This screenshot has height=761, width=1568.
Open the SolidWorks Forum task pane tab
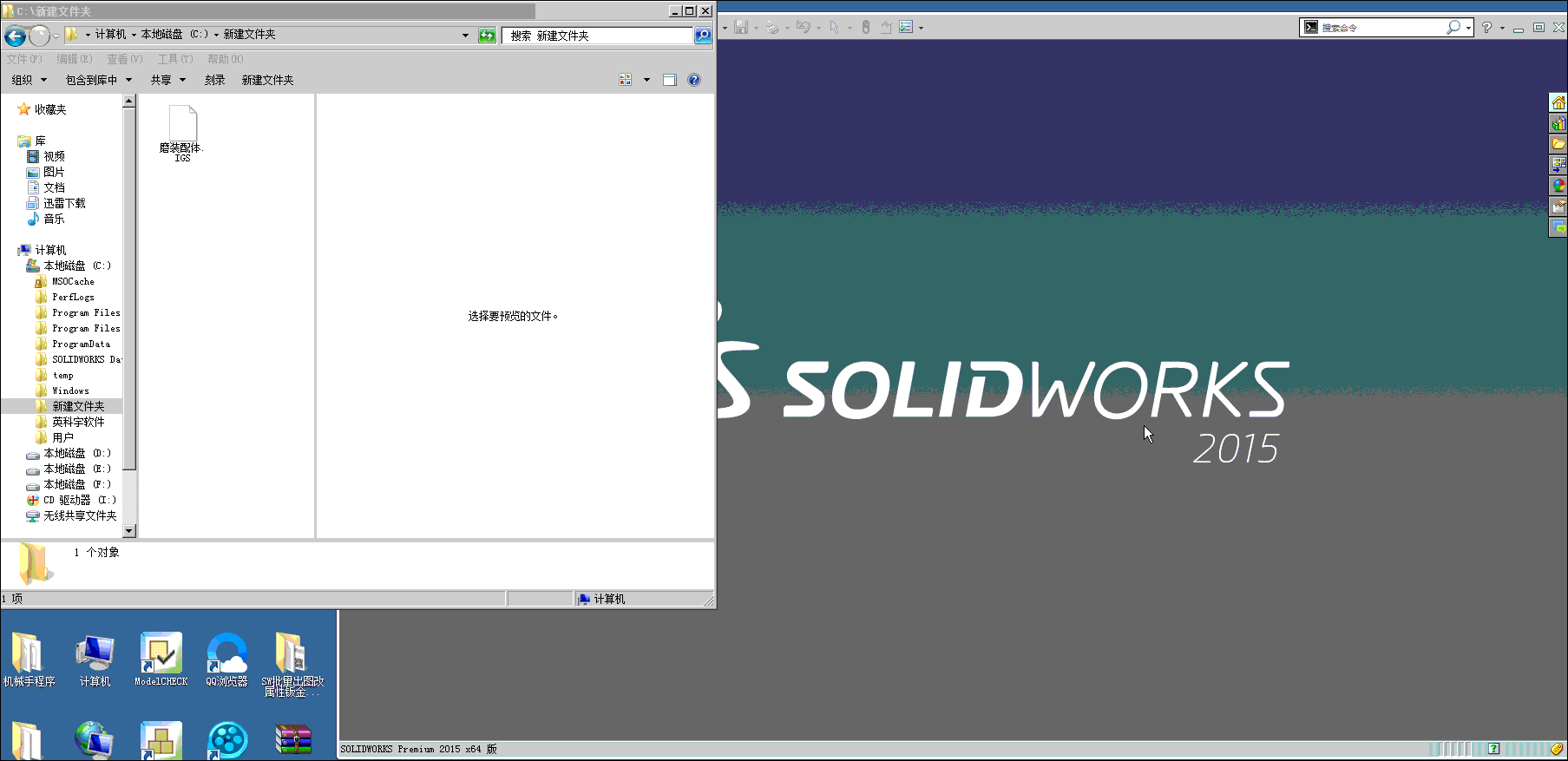(x=1558, y=227)
